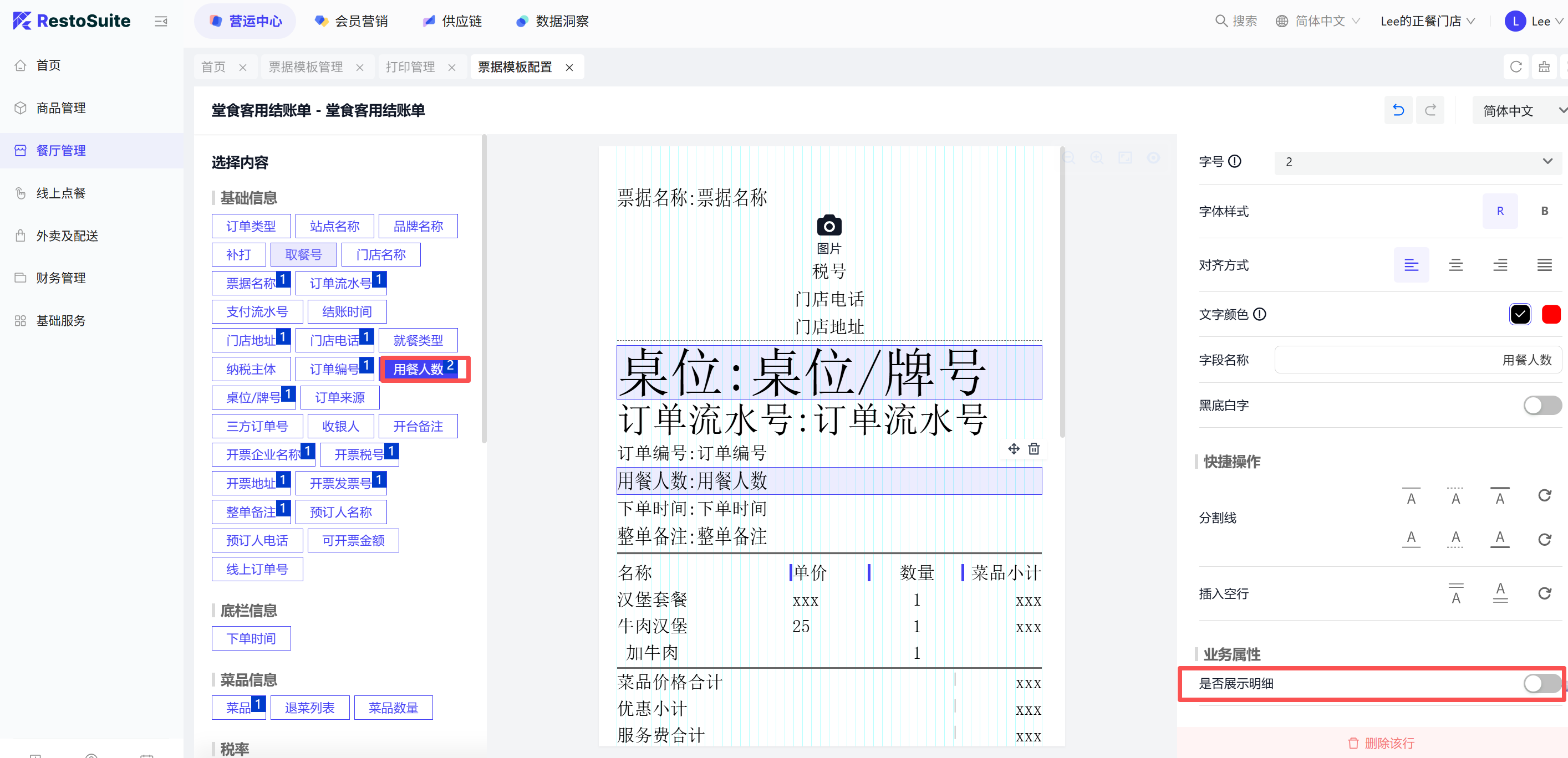Enable the 是否展示明细 switch

pos(1541,683)
